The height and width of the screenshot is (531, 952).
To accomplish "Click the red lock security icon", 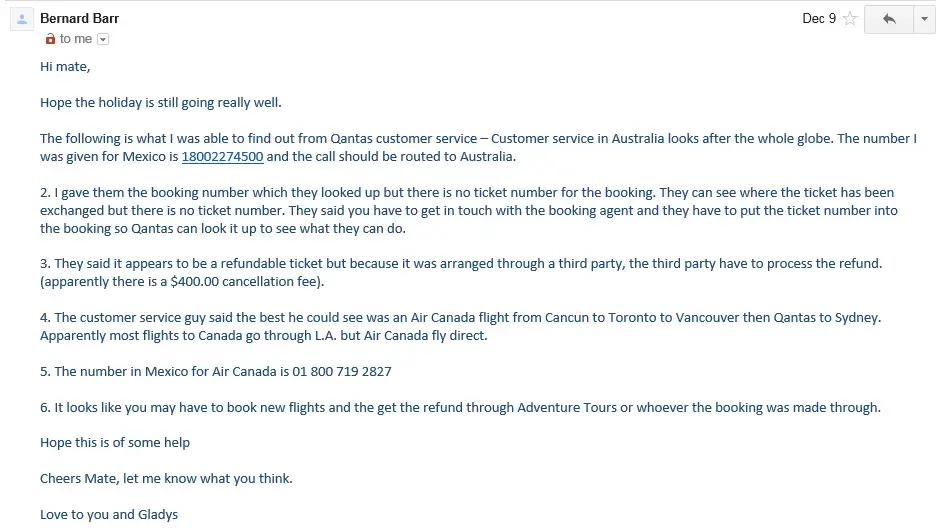I will pos(50,39).
